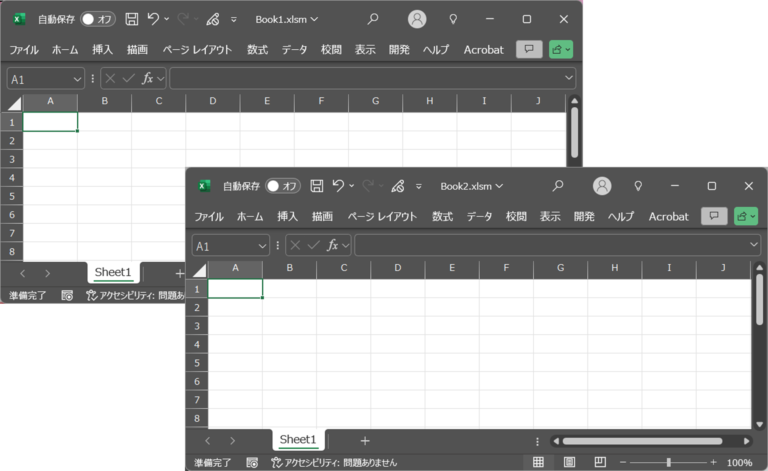Open the 数式 tab in Book2 ribbon
This screenshot has height=471, width=768.
pos(442,216)
